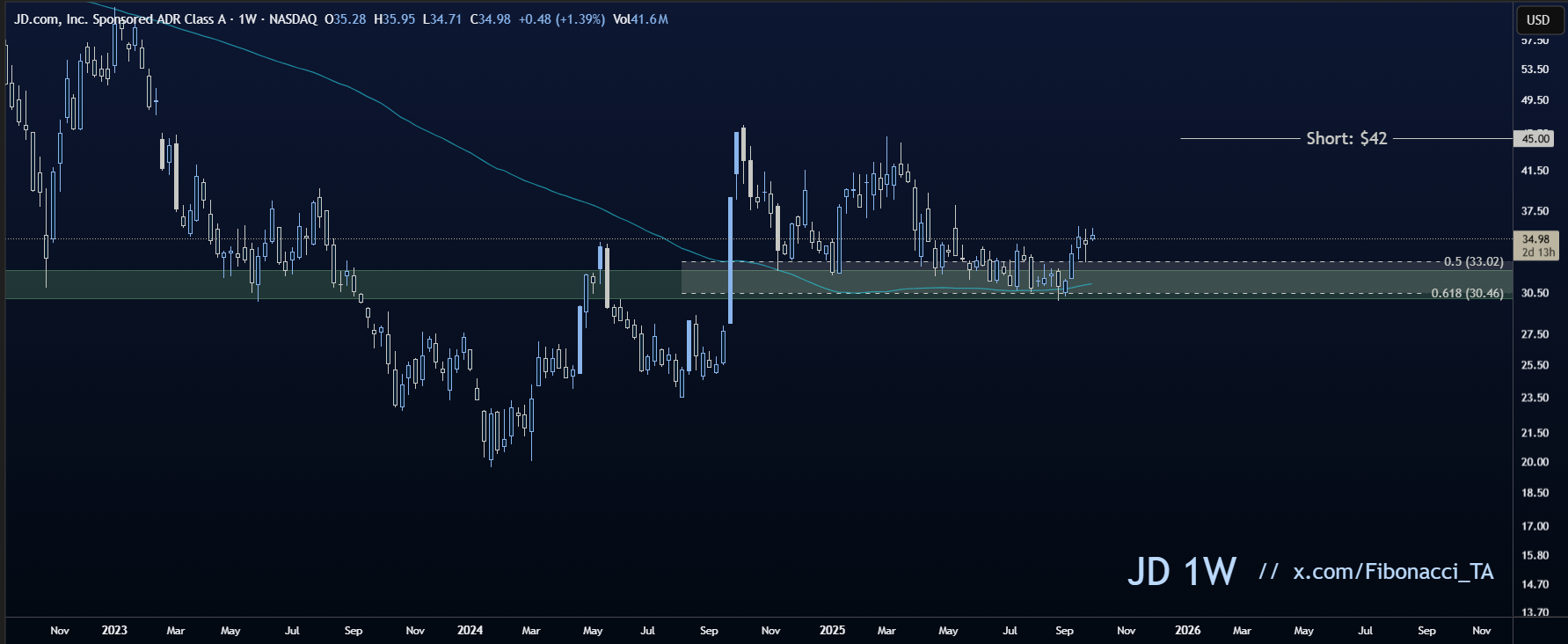Click the 1W interval in chart legend
The image size is (1568, 644).
click(247, 19)
